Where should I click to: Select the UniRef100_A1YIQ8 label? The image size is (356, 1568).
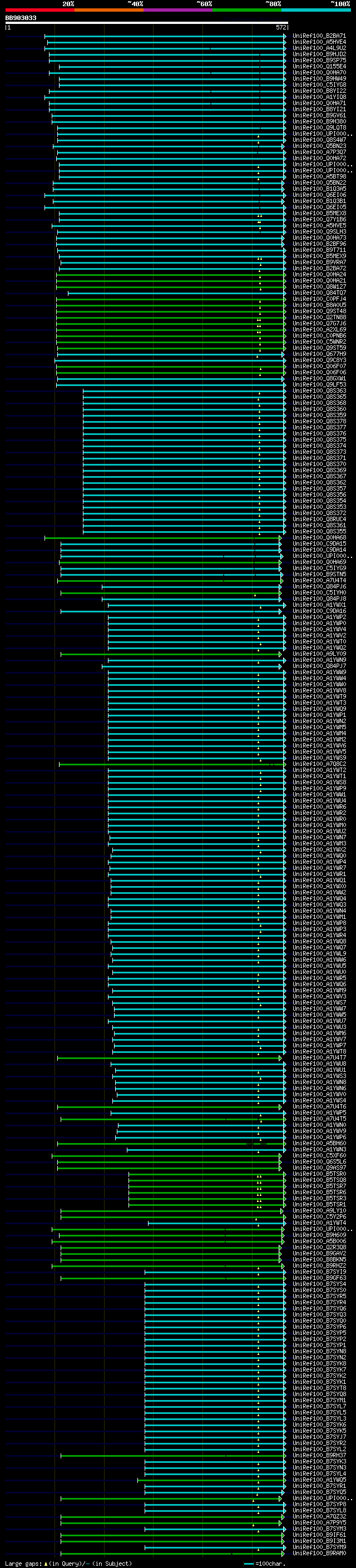click(x=319, y=97)
